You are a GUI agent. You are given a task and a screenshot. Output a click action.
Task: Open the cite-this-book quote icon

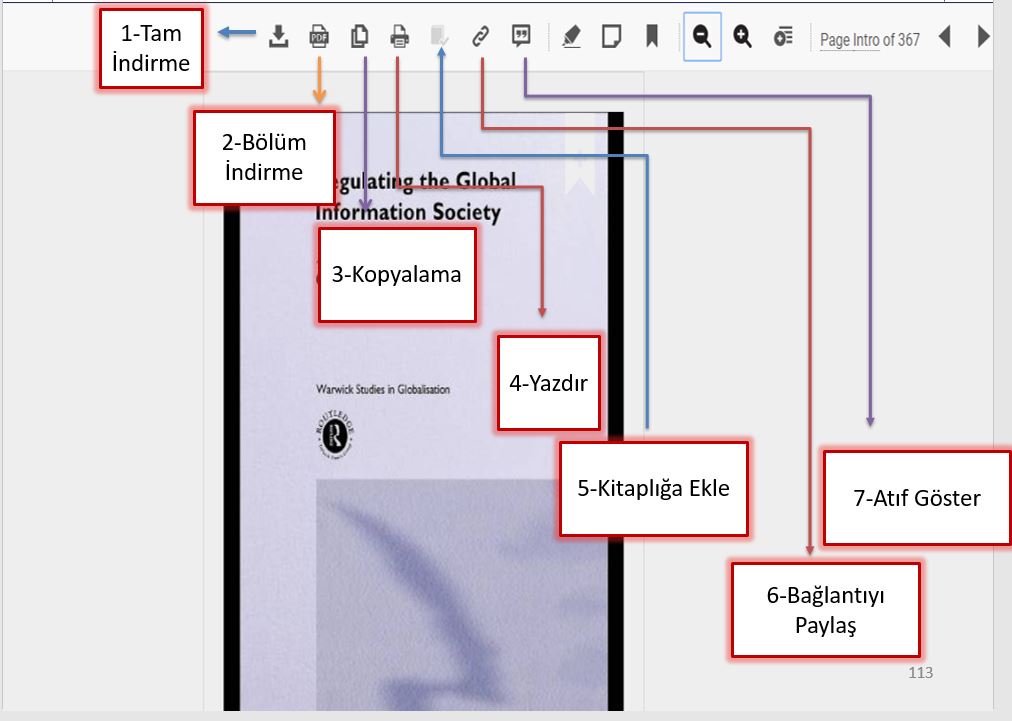point(521,36)
